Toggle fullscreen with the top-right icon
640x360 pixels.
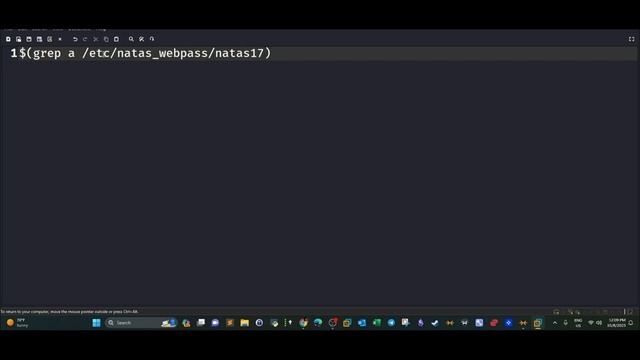631,39
